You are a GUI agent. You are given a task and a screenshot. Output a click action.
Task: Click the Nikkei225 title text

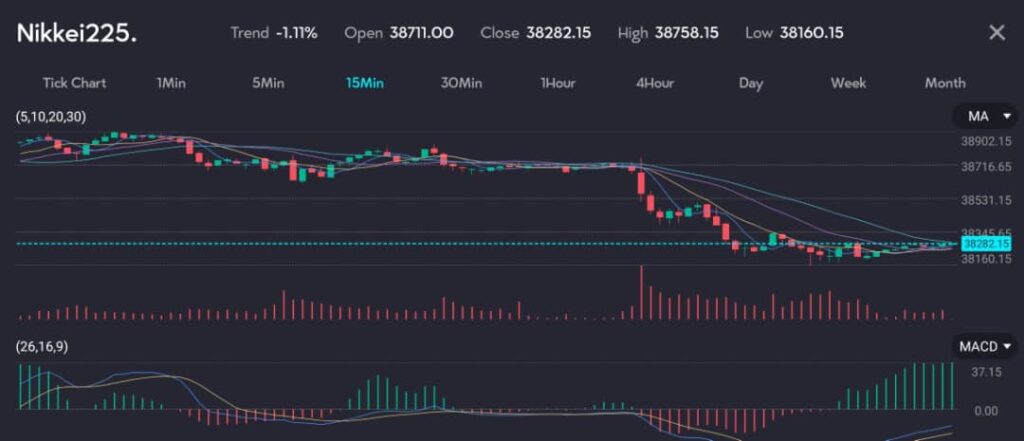tap(77, 33)
